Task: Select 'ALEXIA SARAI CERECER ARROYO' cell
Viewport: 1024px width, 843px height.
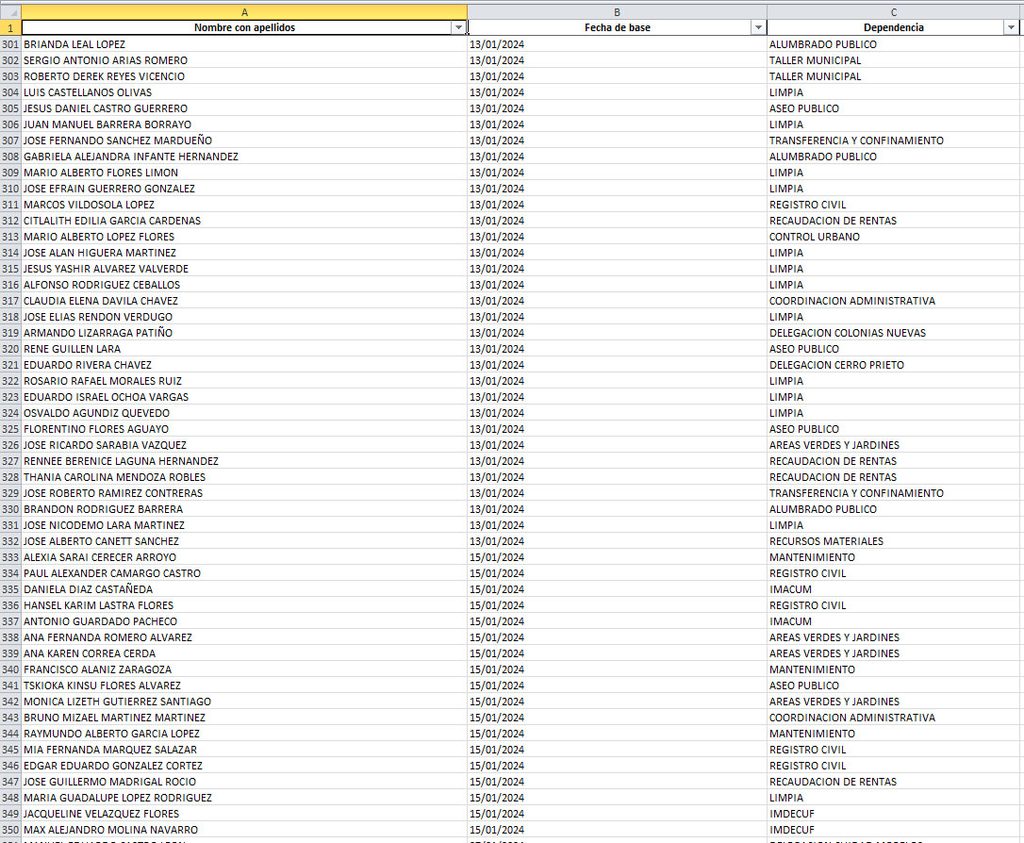Action: point(244,557)
